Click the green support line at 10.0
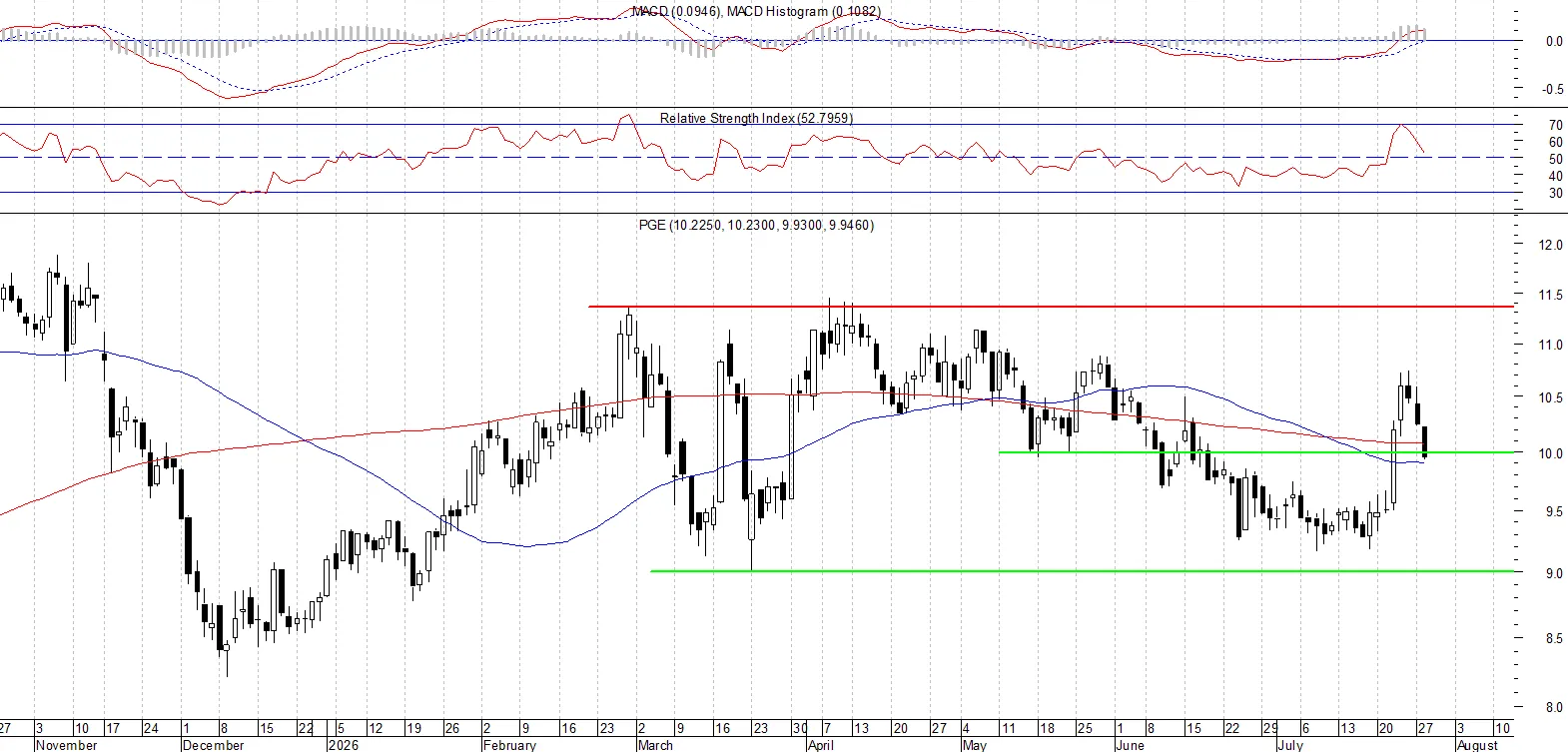This screenshot has height=752, width=1568. click(x=1256, y=452)
